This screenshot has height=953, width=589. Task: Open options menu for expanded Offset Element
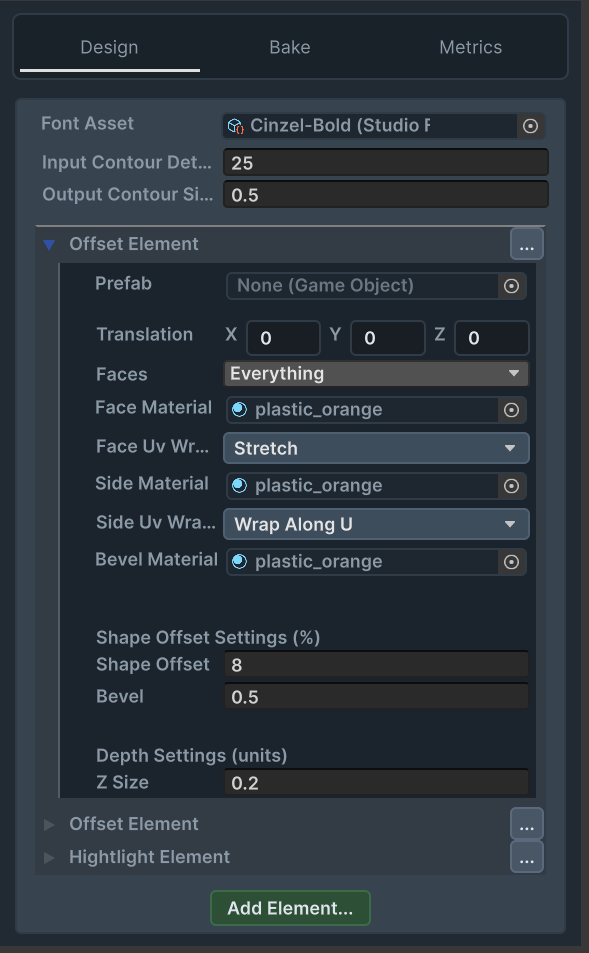pyautogui.click(x=526, y=244)
